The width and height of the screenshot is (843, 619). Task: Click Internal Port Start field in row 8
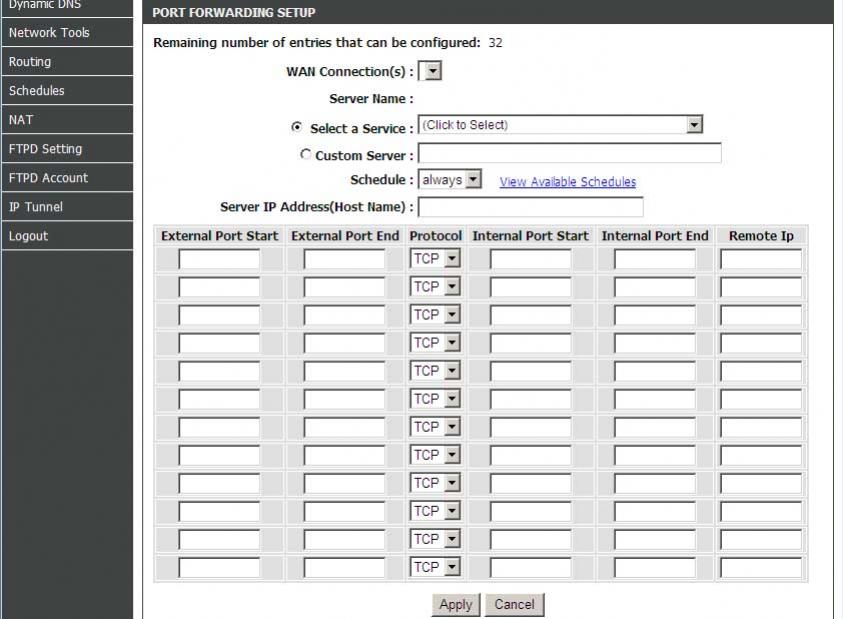coord(531,456)
